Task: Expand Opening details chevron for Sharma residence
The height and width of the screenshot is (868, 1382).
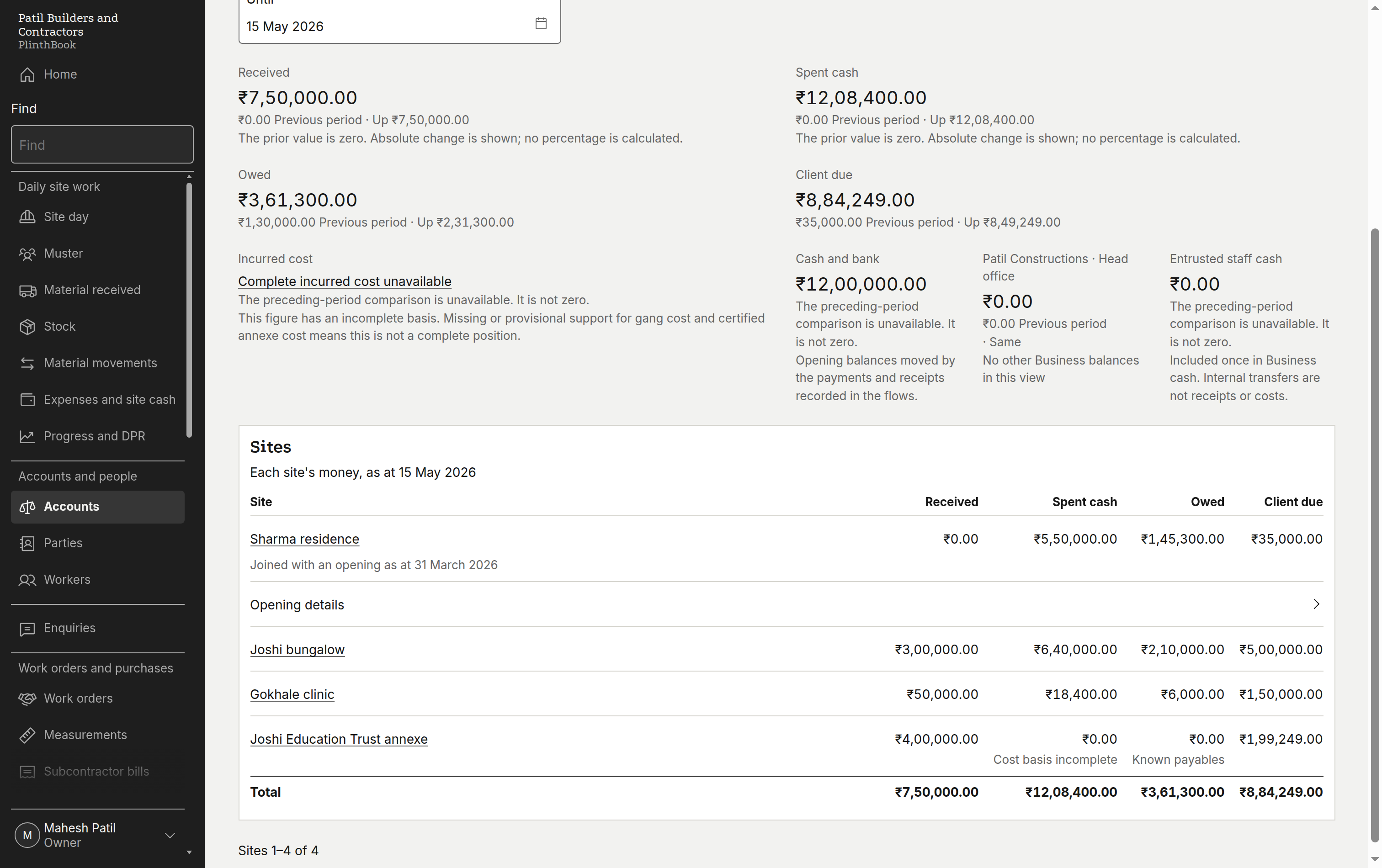Action: [x=1316, y=604]
